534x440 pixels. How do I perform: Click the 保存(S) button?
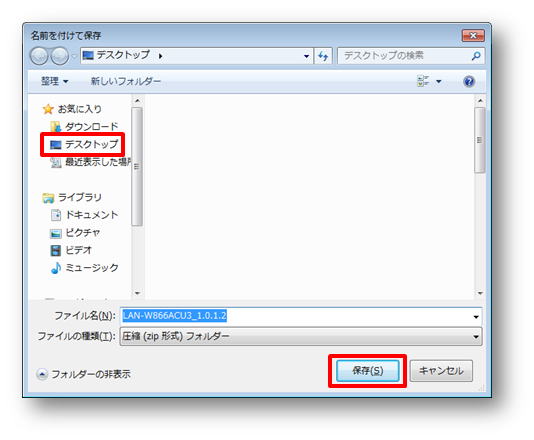click(x=367, y=371)
